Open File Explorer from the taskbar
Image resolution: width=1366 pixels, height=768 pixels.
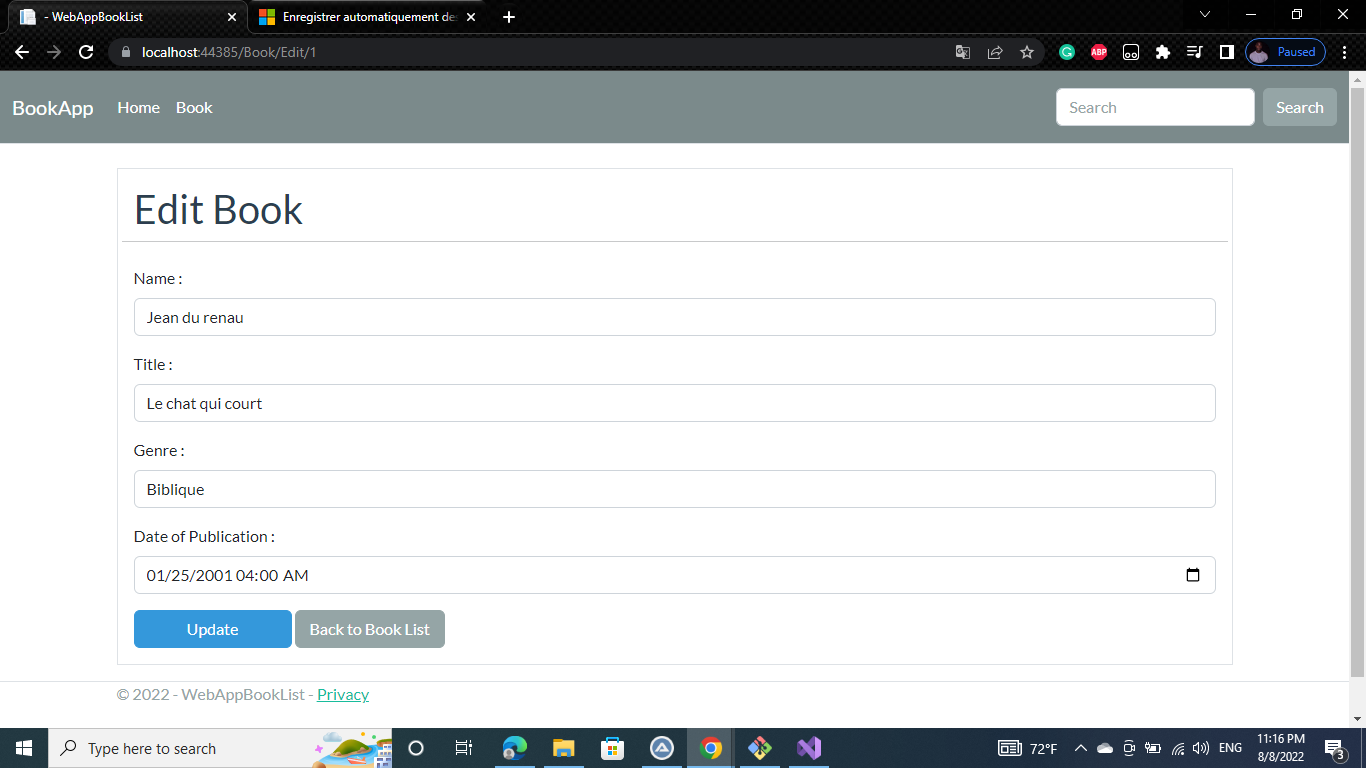[x=564, y=748]
